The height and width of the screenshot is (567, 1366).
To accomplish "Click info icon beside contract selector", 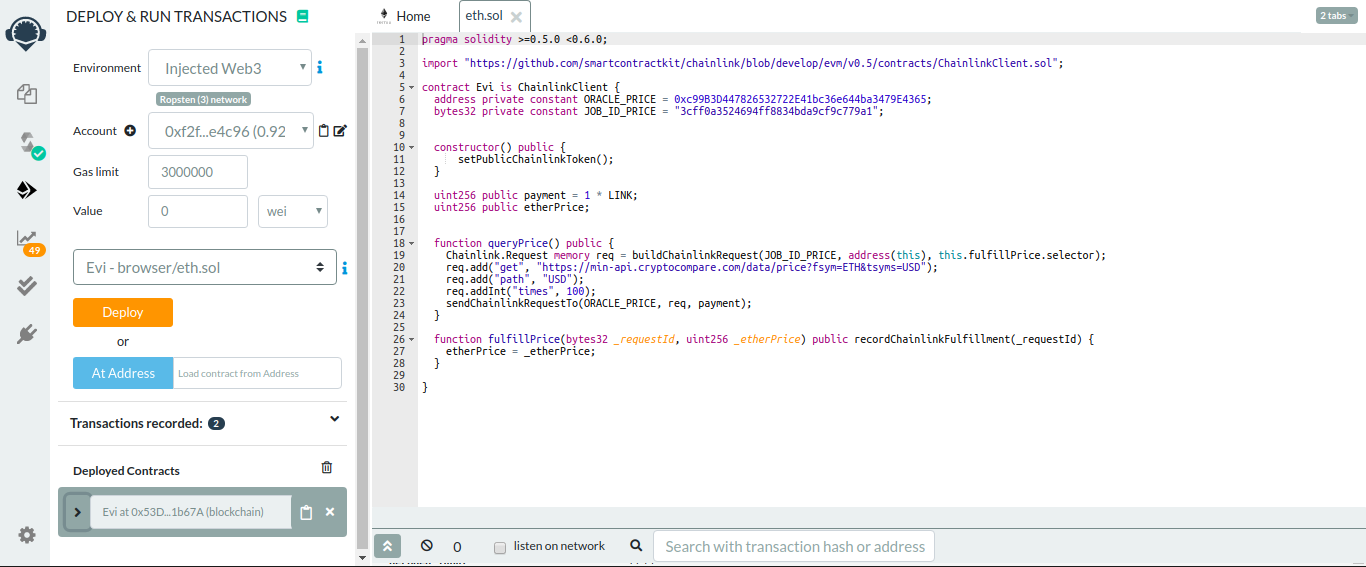I will click(x=345, y=268).
